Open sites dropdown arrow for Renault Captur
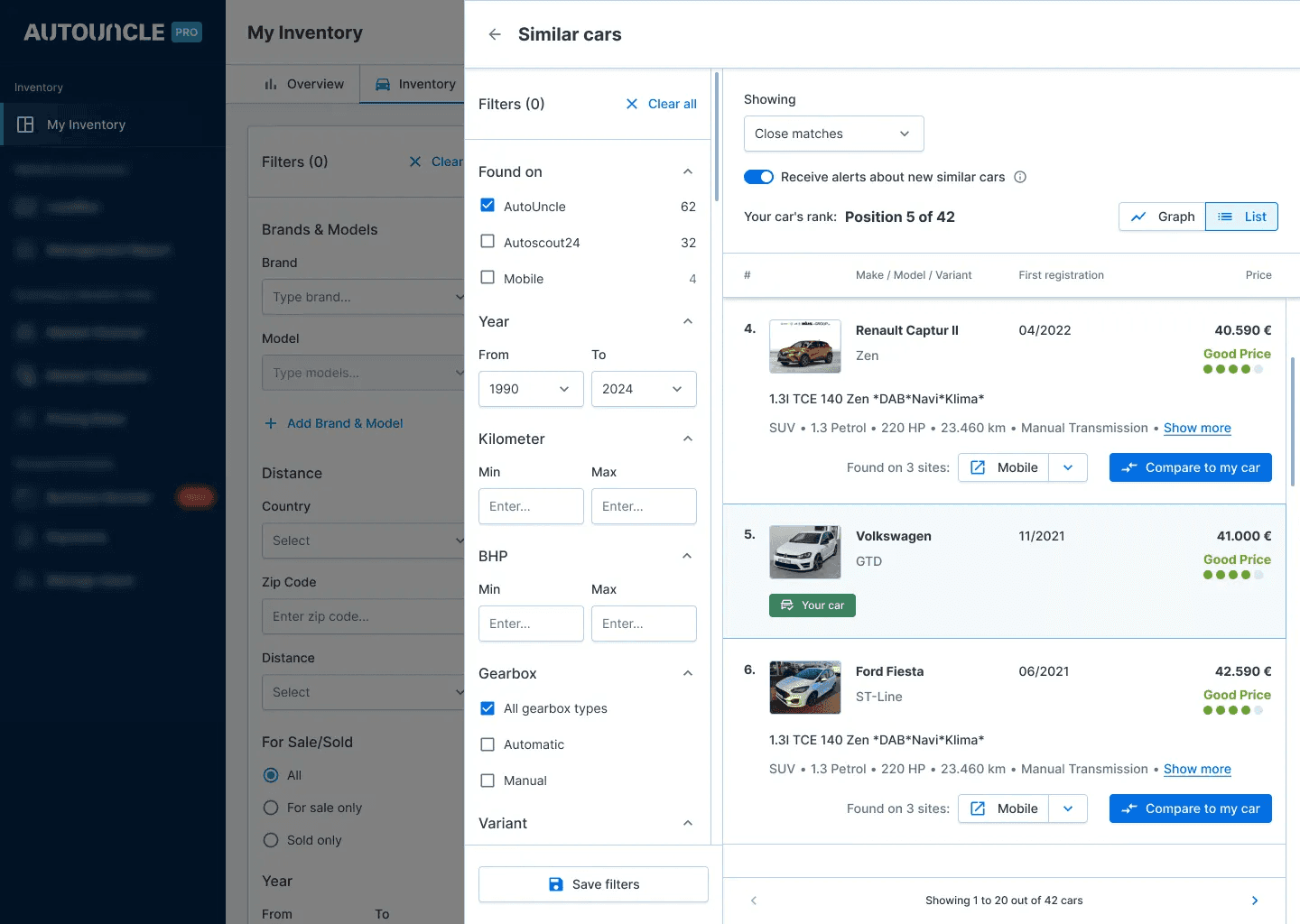 click(1068, 467)
